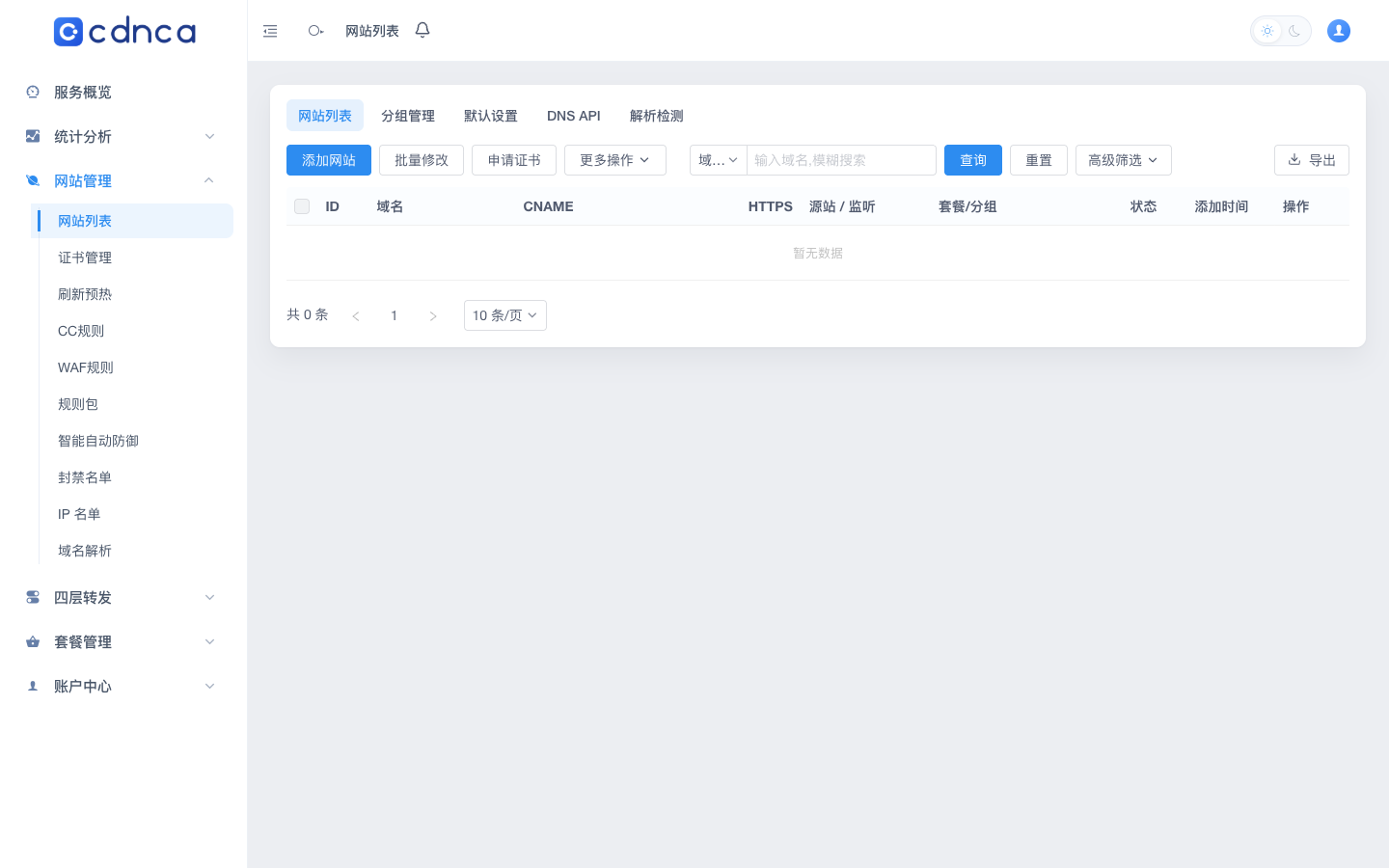Viewport: 1389px width, 868px height.
Task: Open 刷新预热 in sidebar
Action: [132, 294]
